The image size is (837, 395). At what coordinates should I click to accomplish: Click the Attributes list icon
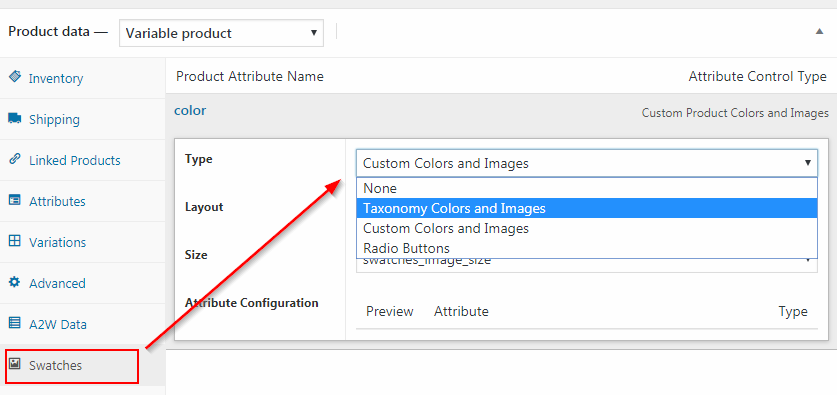pyautogui.click(x=15, y=200)
